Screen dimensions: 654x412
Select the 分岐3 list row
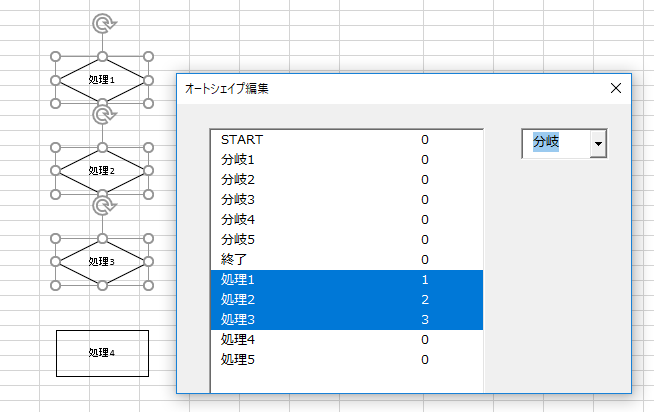[347, 200]
